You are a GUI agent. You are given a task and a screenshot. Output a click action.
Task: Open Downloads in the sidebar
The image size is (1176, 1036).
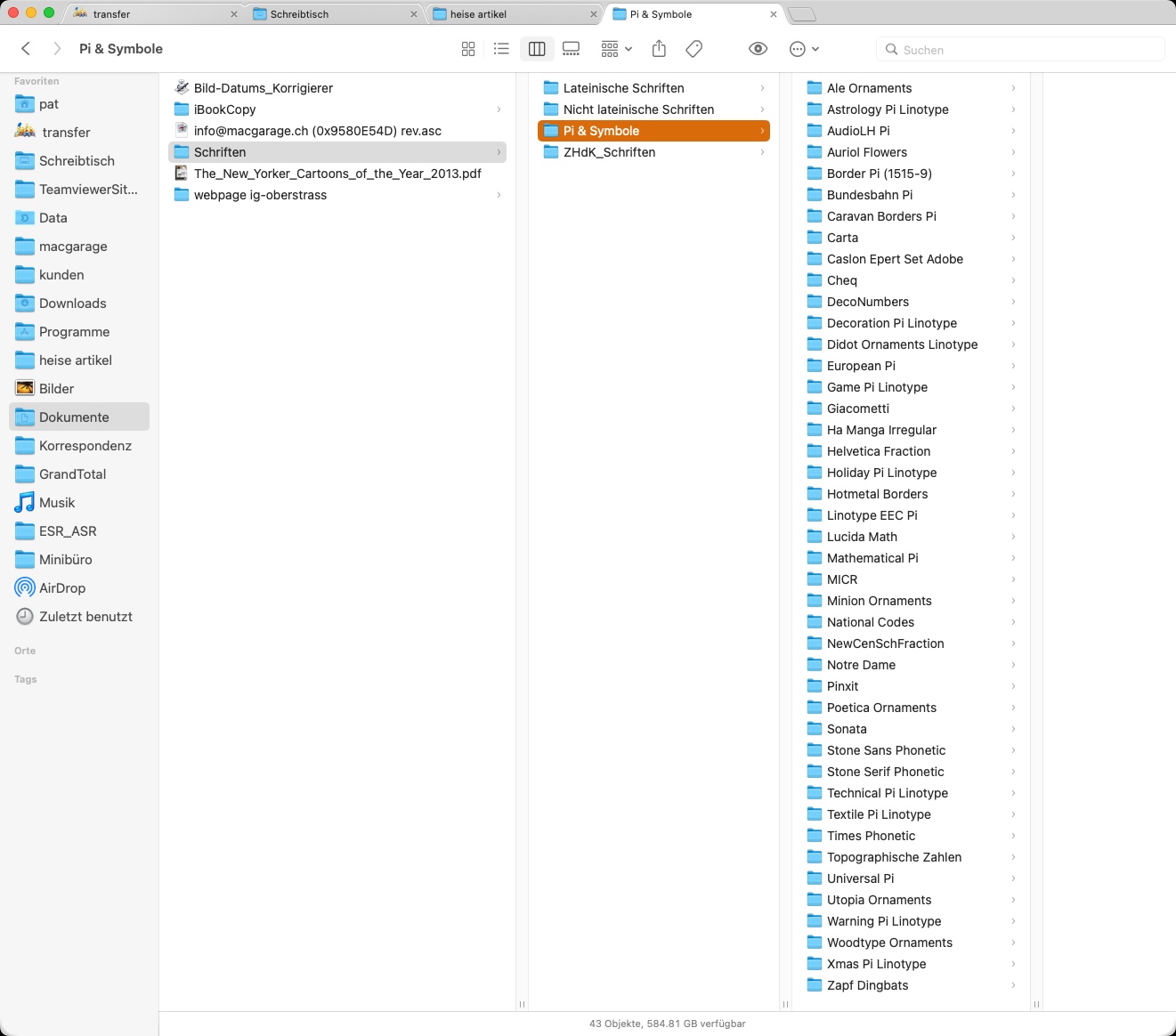[78, 304]
